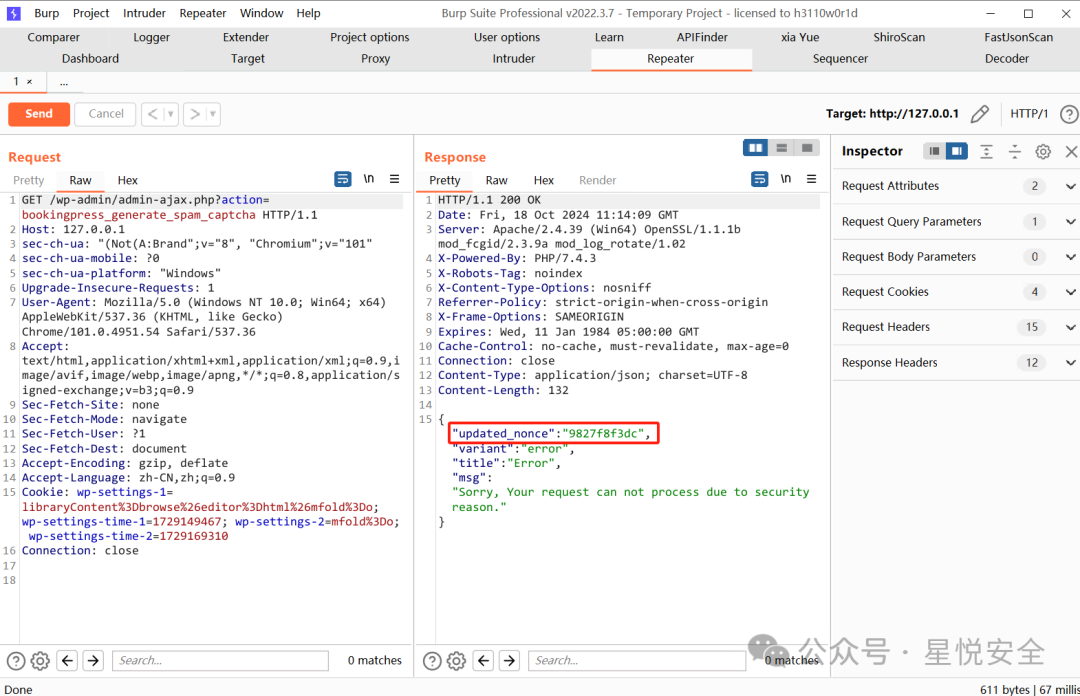The image size is (1080, 696).
Task: Go to next match in Request search
Action: pos(93,660)
